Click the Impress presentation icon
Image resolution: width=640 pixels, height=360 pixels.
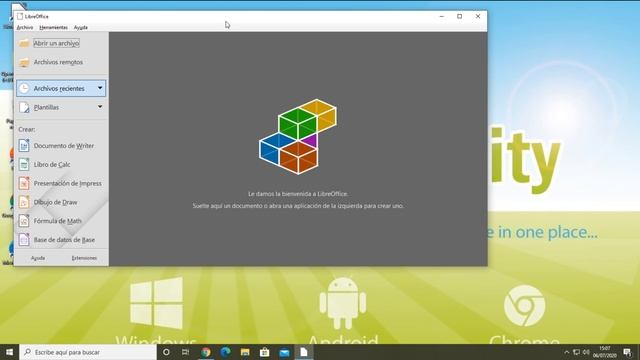point(24,183)
